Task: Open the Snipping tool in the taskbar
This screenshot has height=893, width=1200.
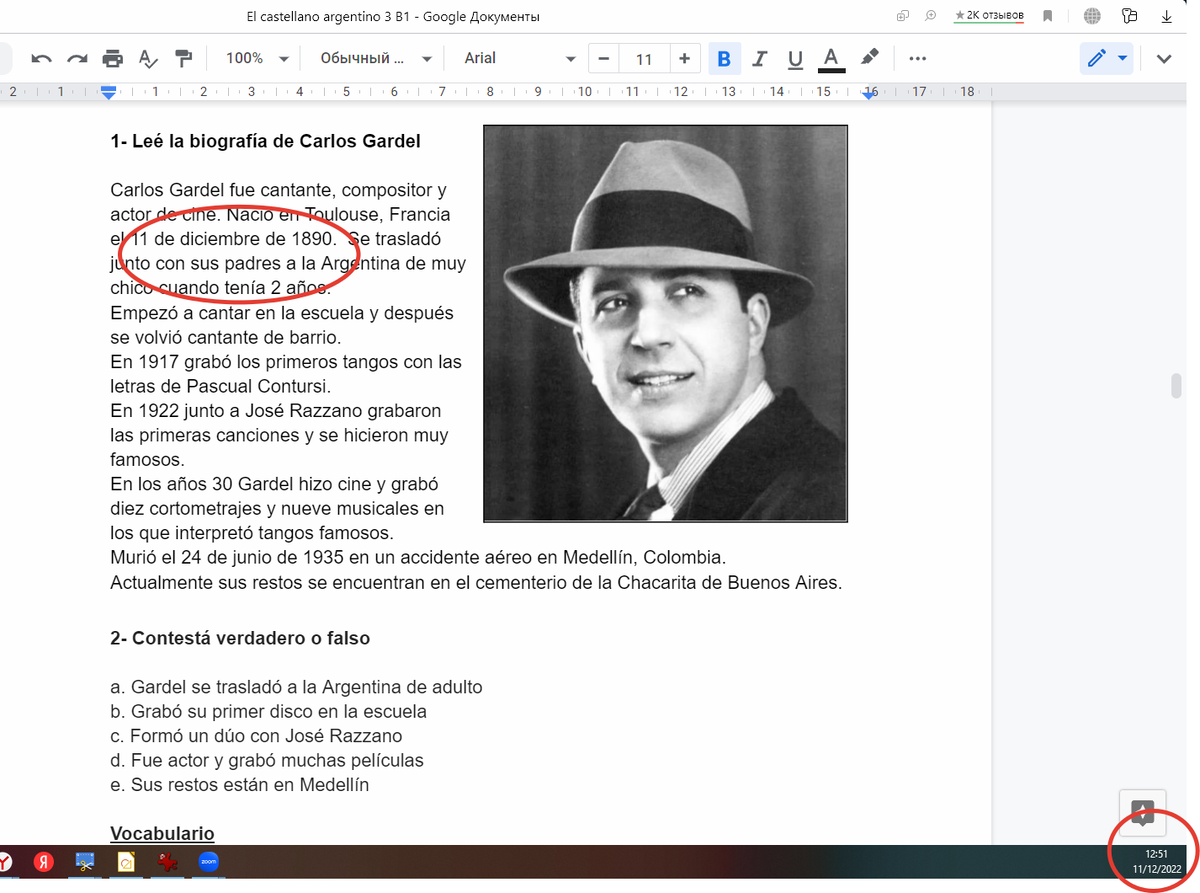Action: 85,861
